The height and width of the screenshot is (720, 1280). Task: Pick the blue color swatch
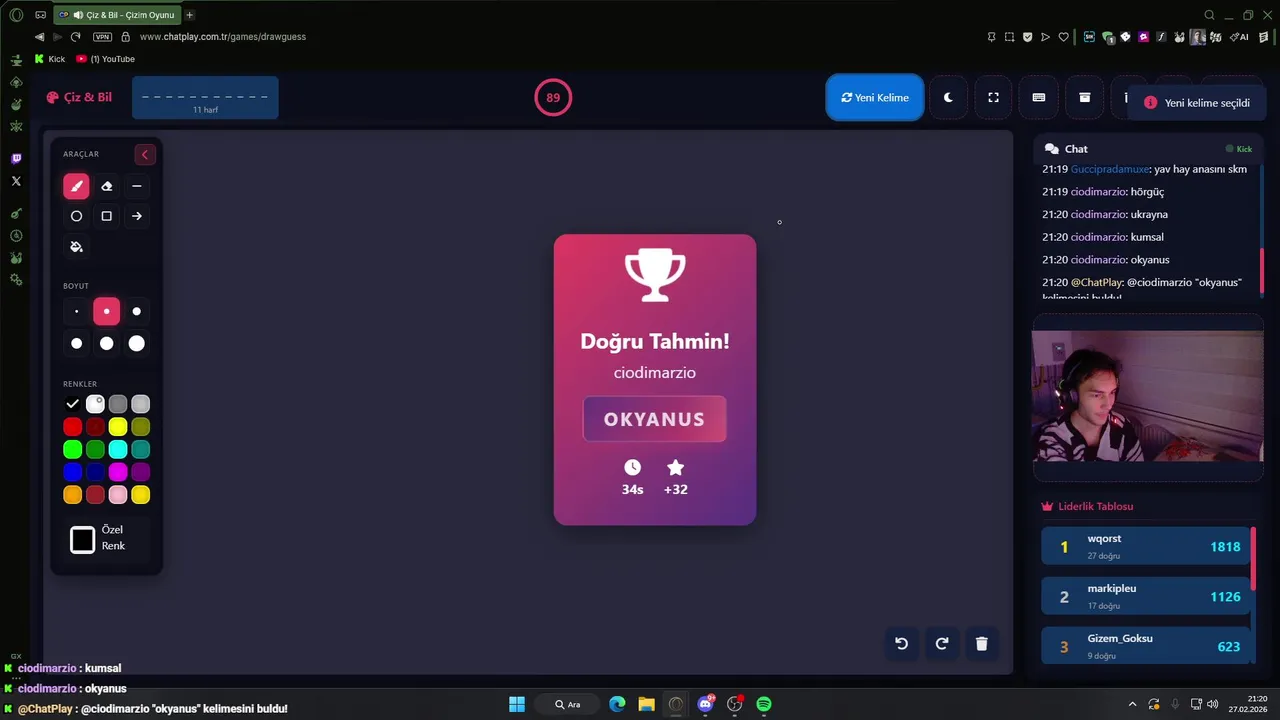coord(73,472)
